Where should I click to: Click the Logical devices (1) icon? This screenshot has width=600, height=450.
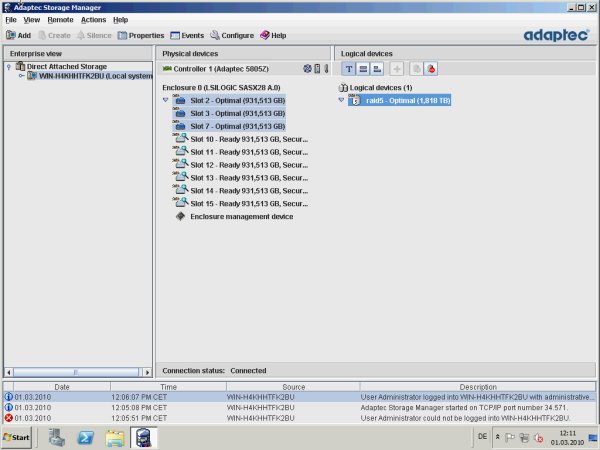(343, 88)
